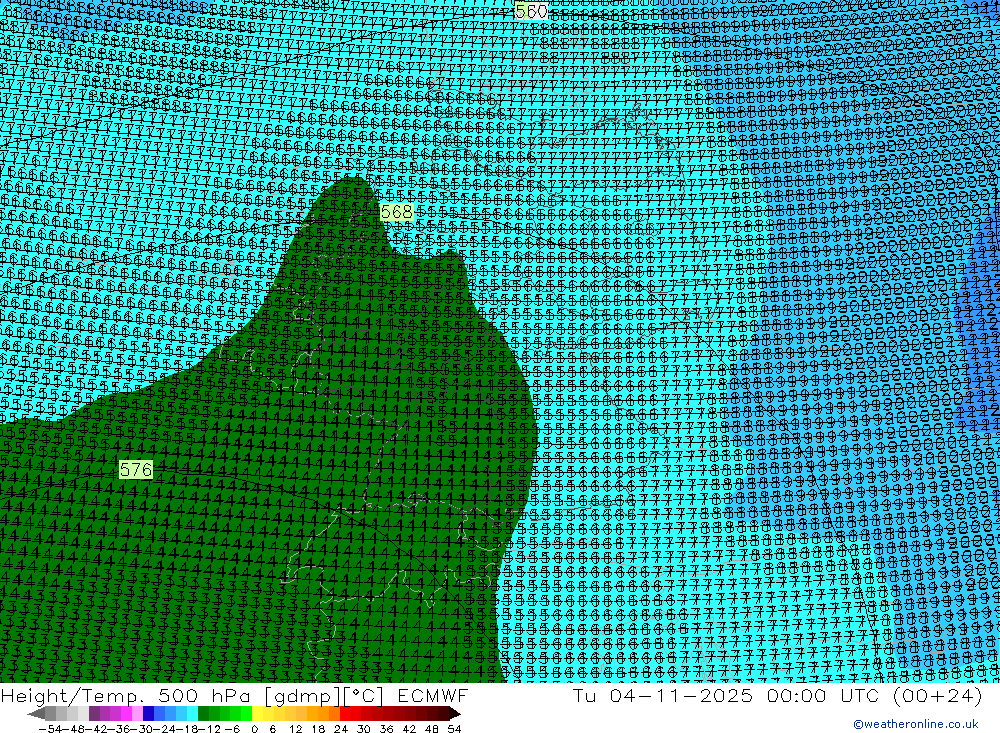The width and height of the screenshot is (1000, 733).
Task: Click the 576 contour height label
Action: [136, 470]
